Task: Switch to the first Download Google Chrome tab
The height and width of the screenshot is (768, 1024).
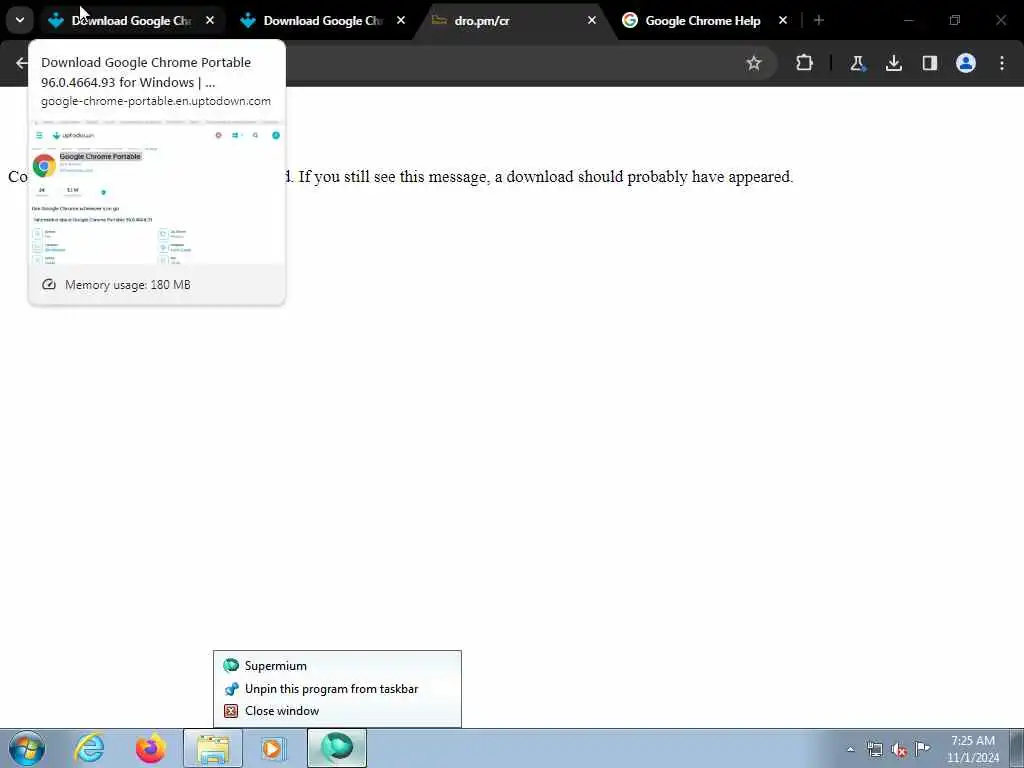Action: tap(131, 21)
